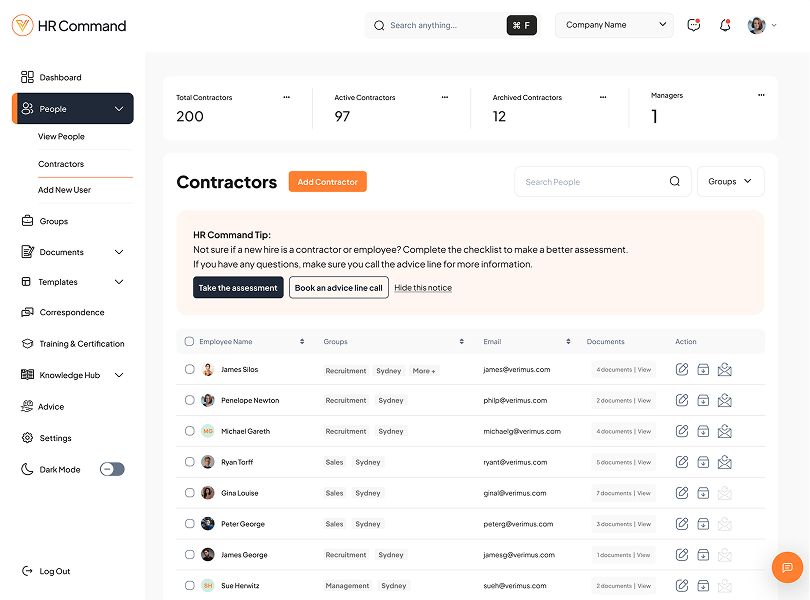
Task: Go to View People submenu item
Action: (x=62, y=136)
